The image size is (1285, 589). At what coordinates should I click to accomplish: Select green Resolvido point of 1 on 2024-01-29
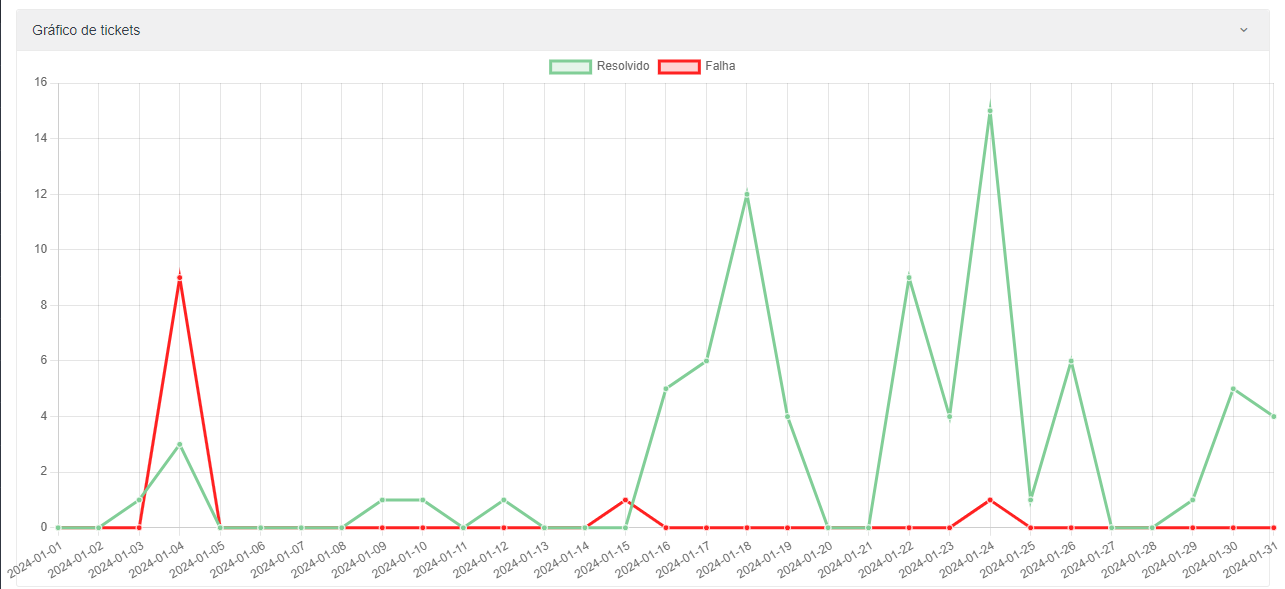tap(1193, 499)
